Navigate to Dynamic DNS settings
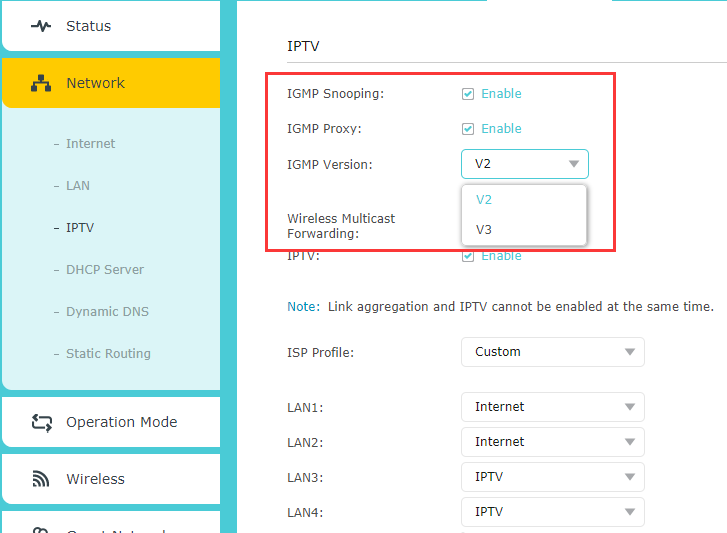Screen dimensions: 727x533 tap(107, 312)
